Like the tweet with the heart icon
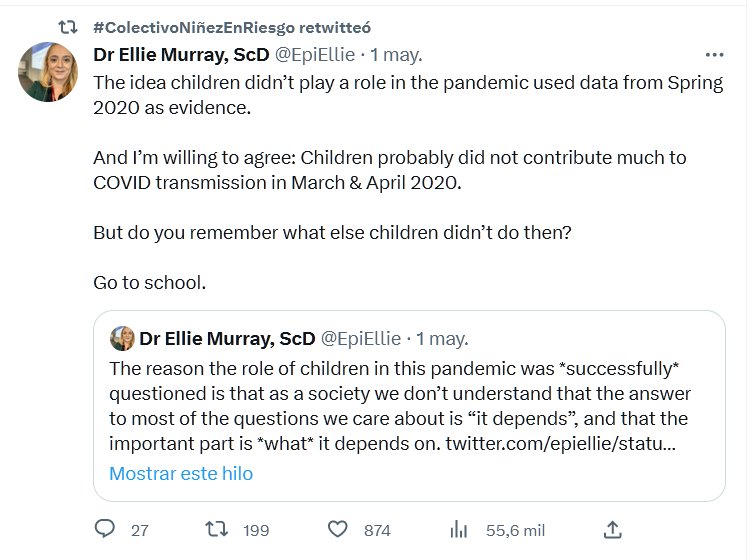 tap(338, 529)
